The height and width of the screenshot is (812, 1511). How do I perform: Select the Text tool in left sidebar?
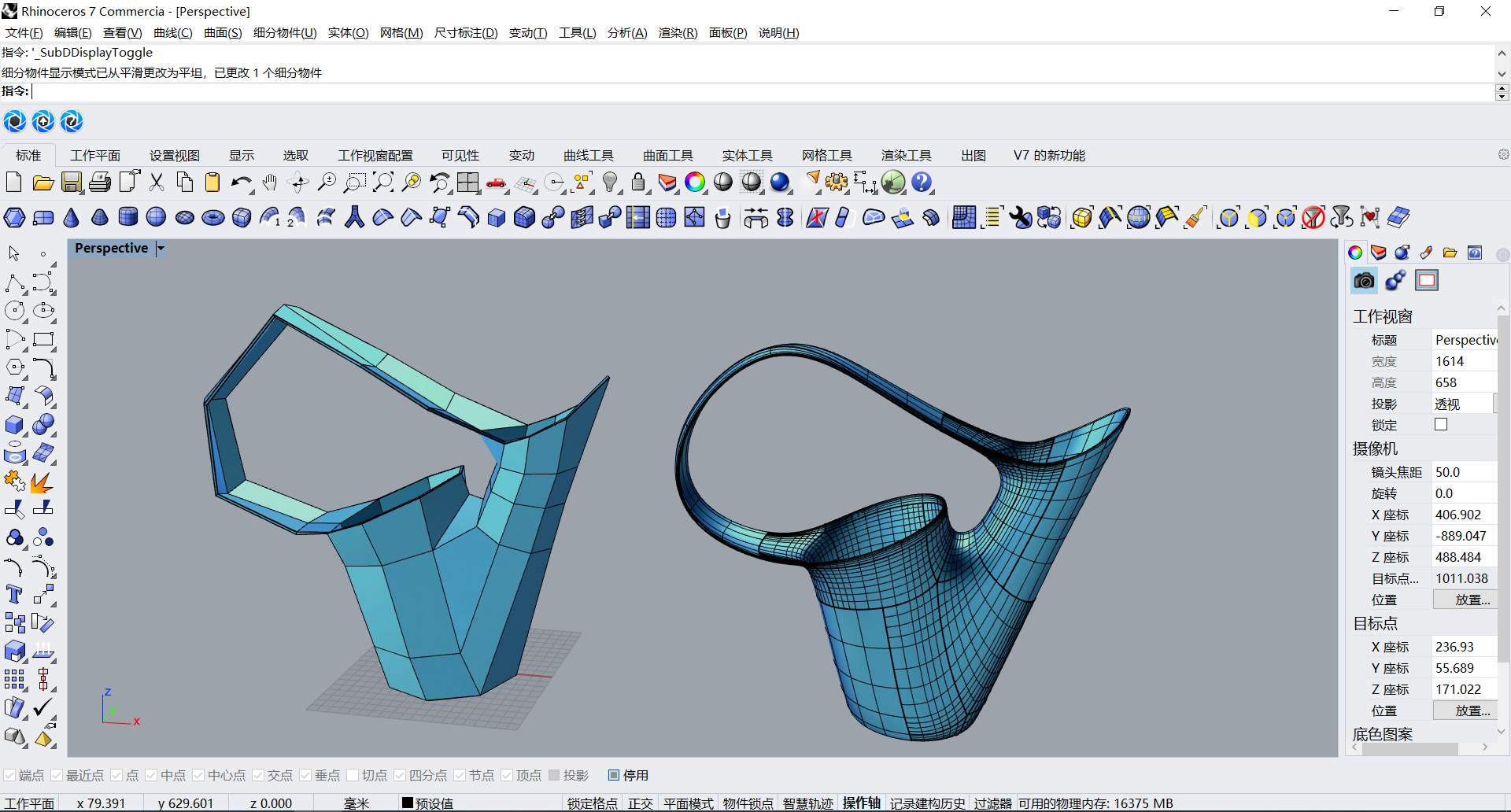click(x=14, y=595)
